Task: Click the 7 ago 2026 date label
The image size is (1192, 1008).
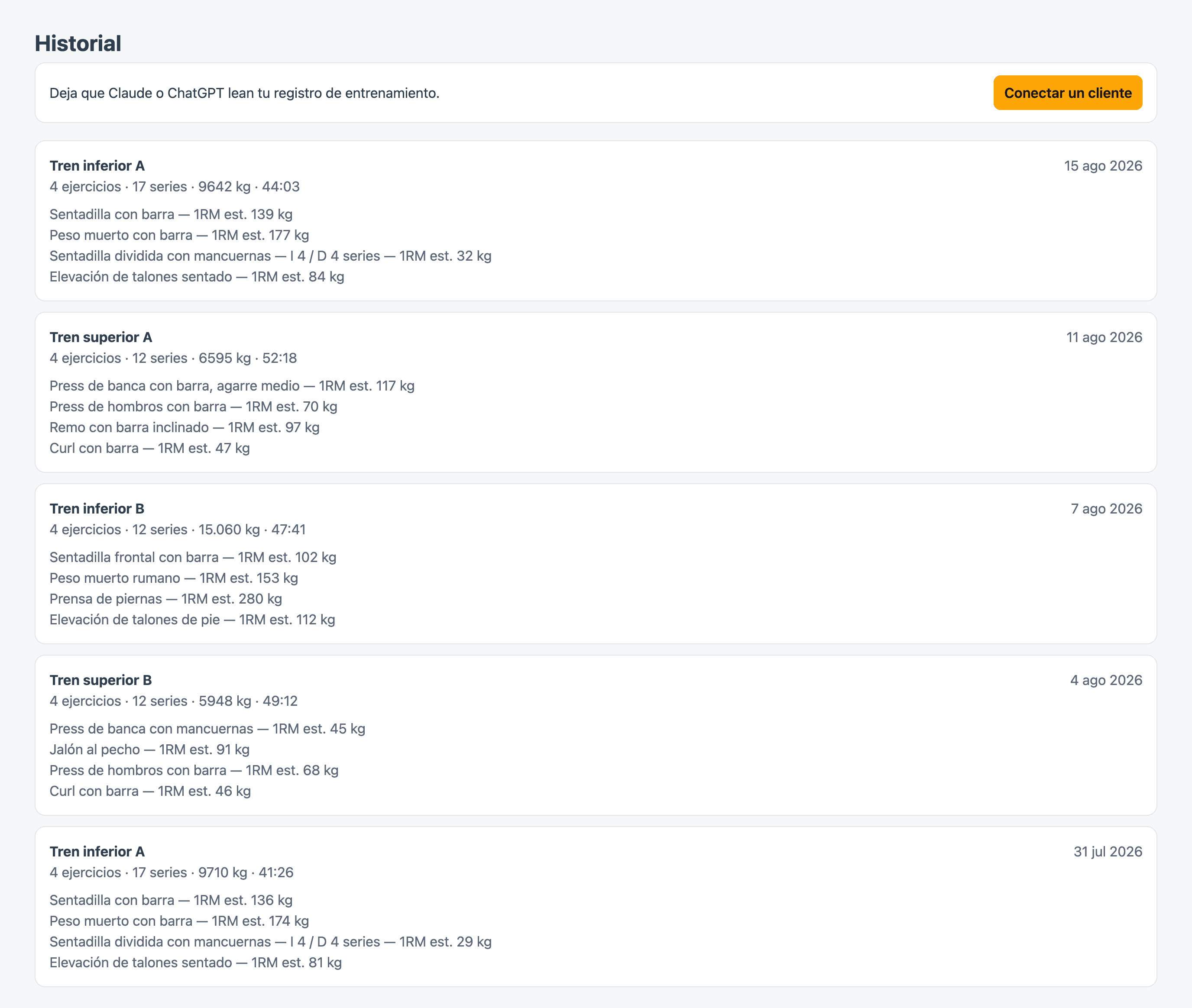Action: 1106,509
